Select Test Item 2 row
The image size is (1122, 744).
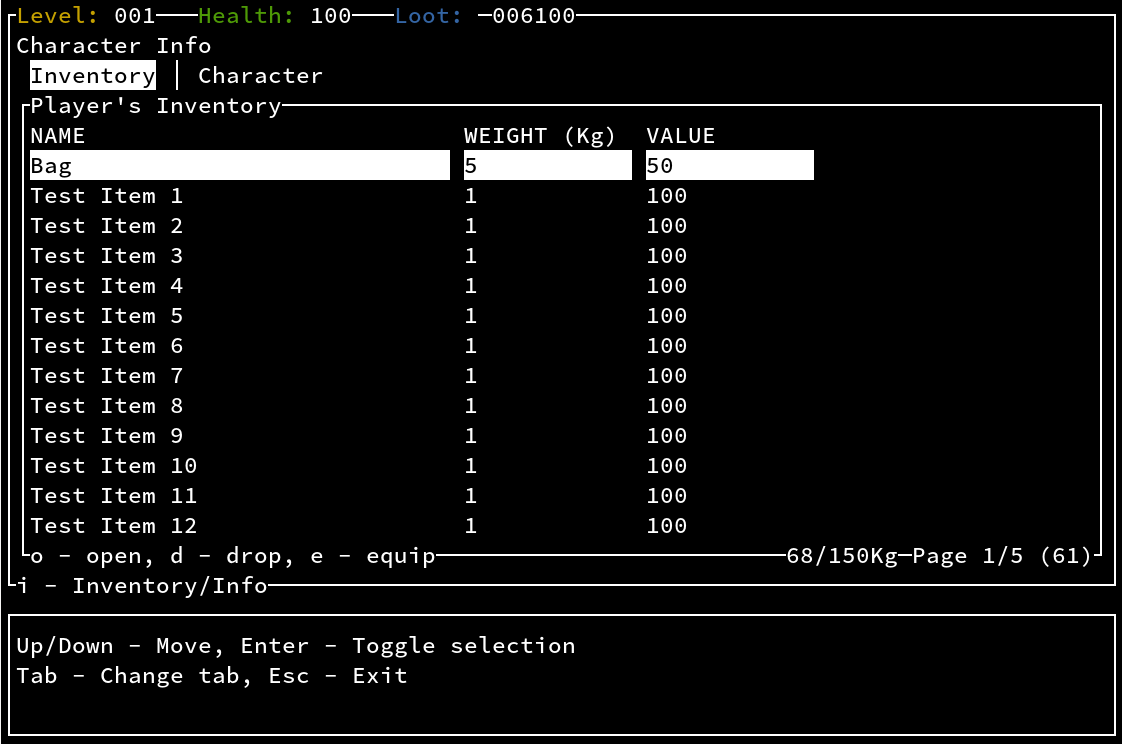point(107,226)
